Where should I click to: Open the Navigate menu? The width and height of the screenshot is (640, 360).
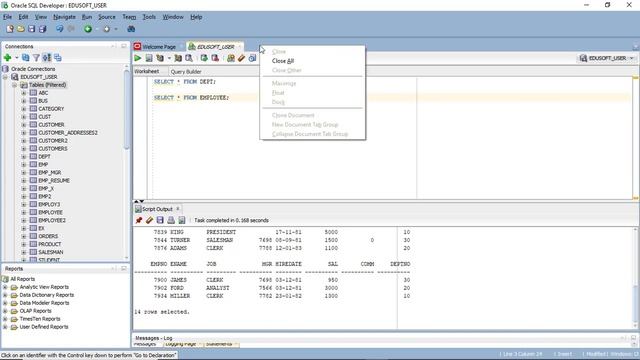(64, 17)
